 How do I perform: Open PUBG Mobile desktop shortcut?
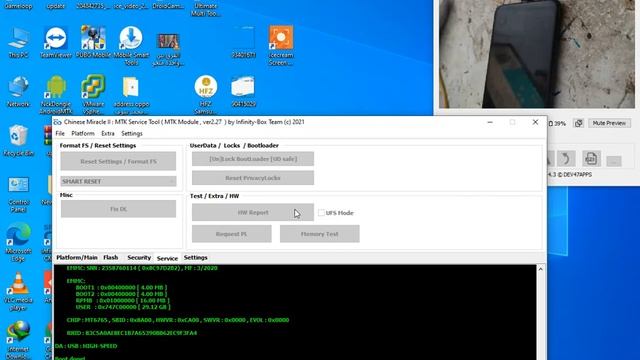[93, 43]
